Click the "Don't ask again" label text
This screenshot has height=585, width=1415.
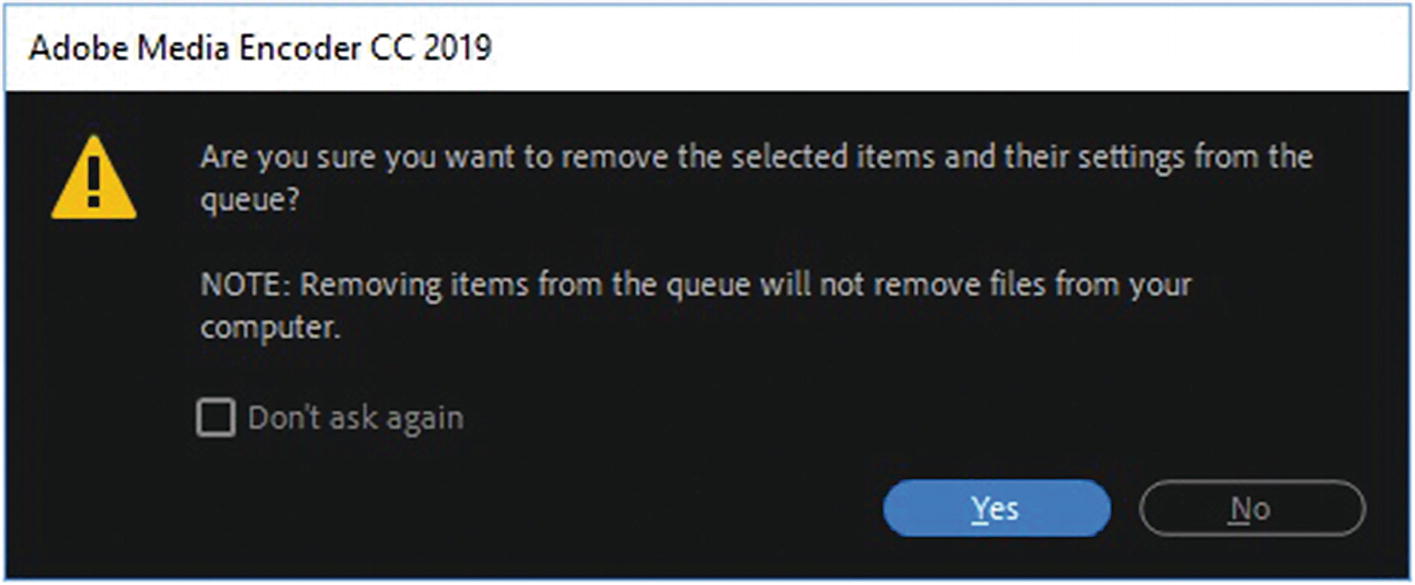tap(355, 418)
